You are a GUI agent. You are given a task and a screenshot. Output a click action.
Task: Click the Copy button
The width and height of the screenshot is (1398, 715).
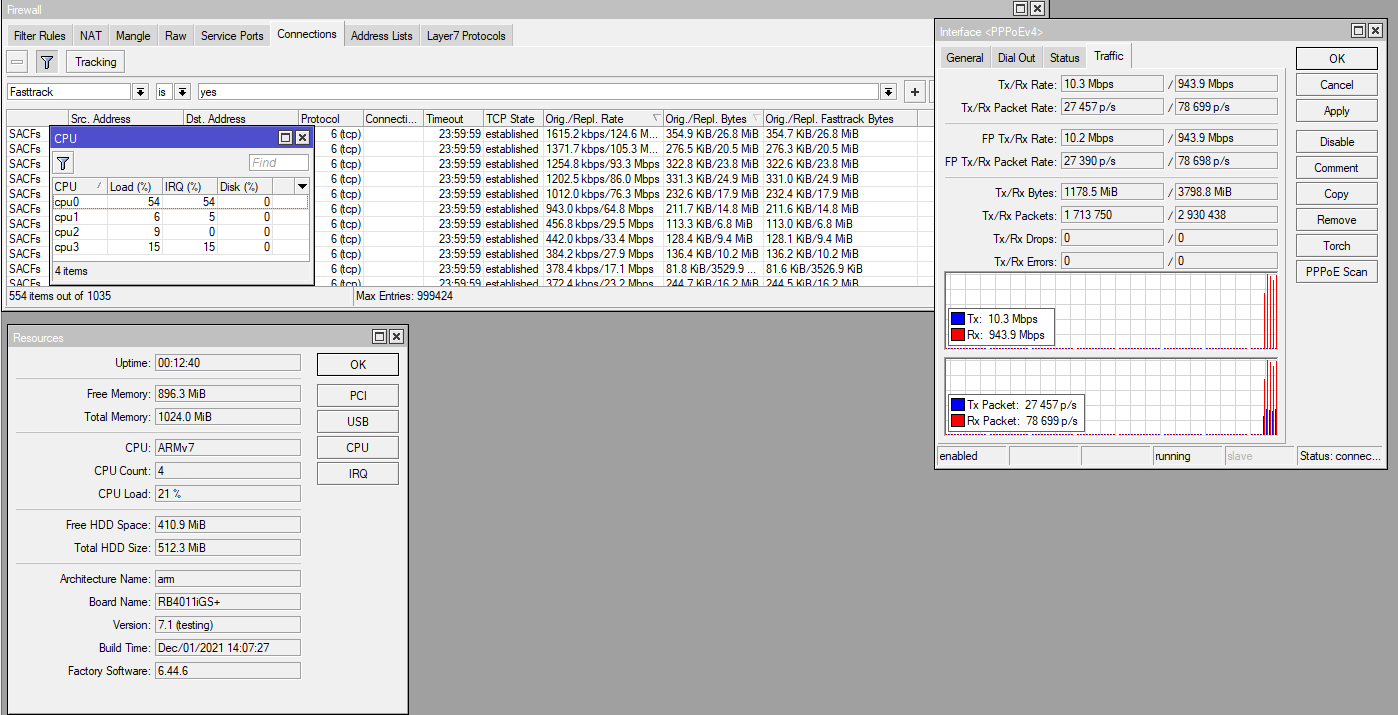pos(1337,194)
